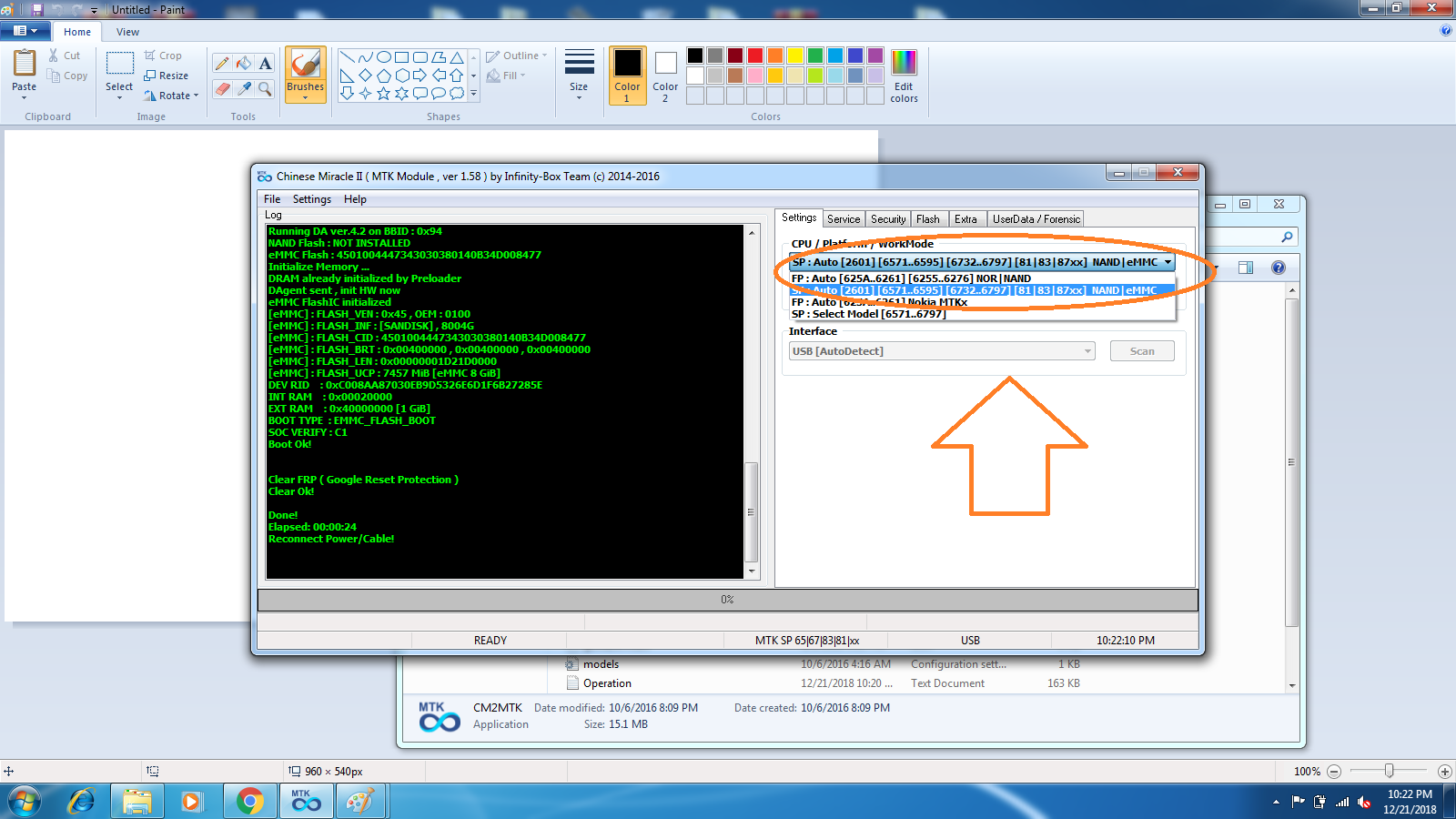Click the Paint zoom slider handle
This screenshot has height=819, width=1456.
tap(1389, 772)
